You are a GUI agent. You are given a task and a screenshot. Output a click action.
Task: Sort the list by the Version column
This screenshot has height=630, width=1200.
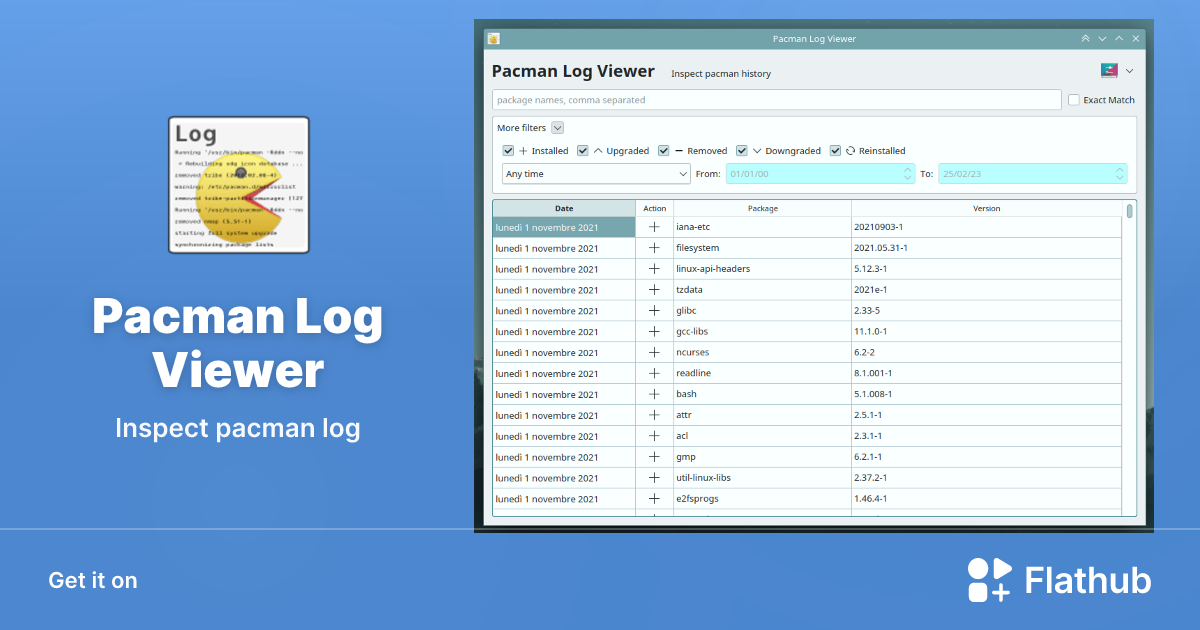(987, 208)
